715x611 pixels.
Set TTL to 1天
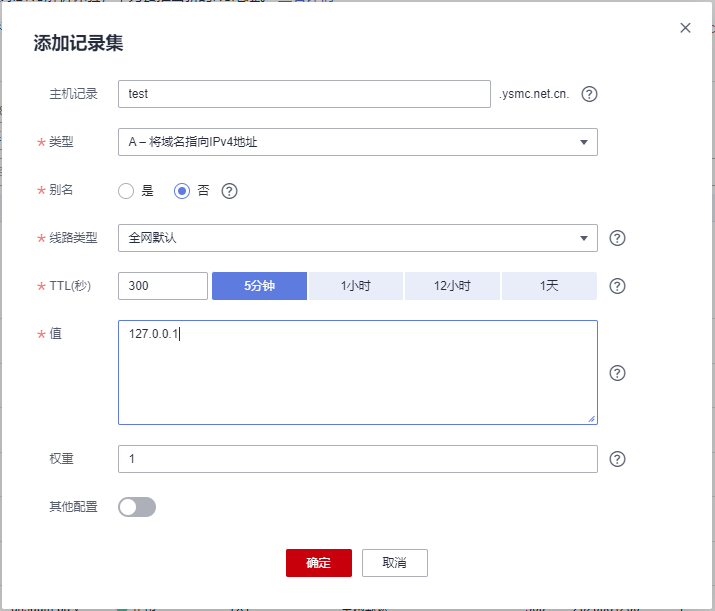pyautogui.click(x=549, y=286)
